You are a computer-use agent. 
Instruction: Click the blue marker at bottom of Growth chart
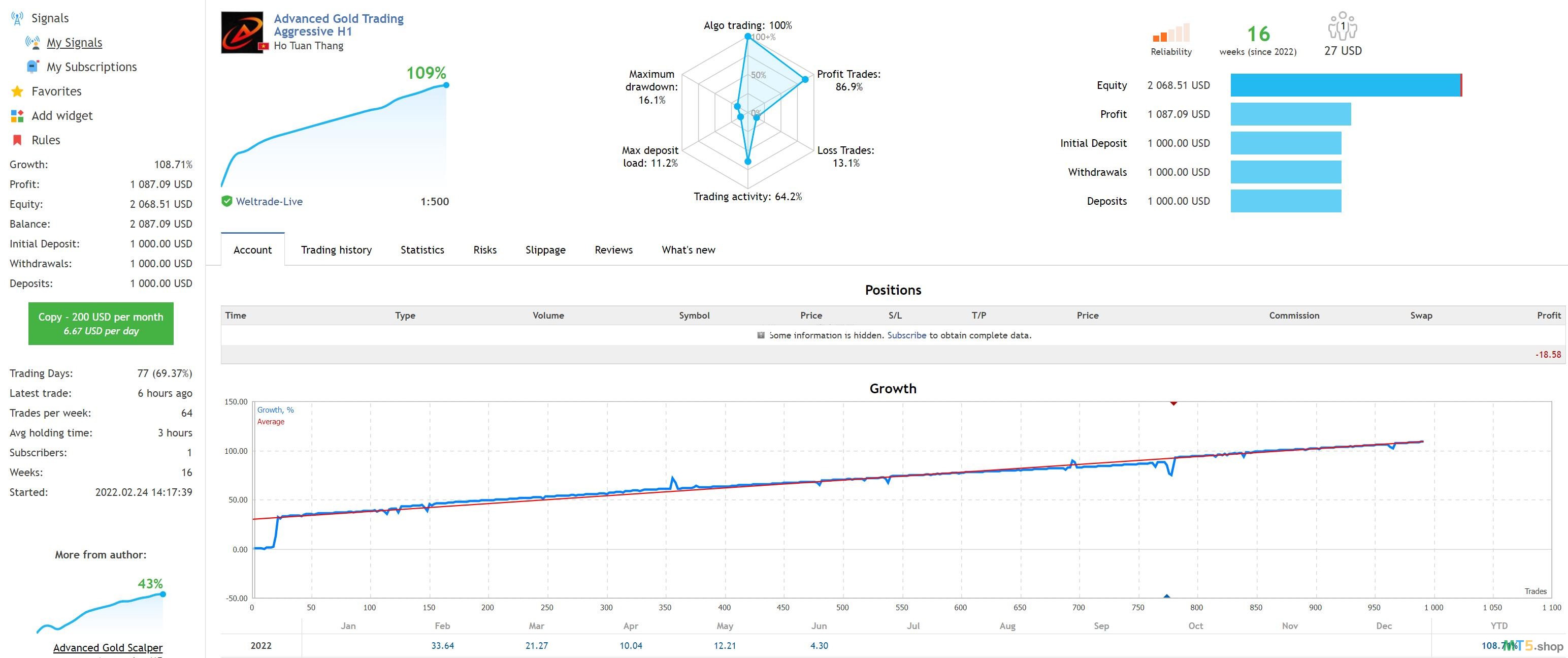1166,596
